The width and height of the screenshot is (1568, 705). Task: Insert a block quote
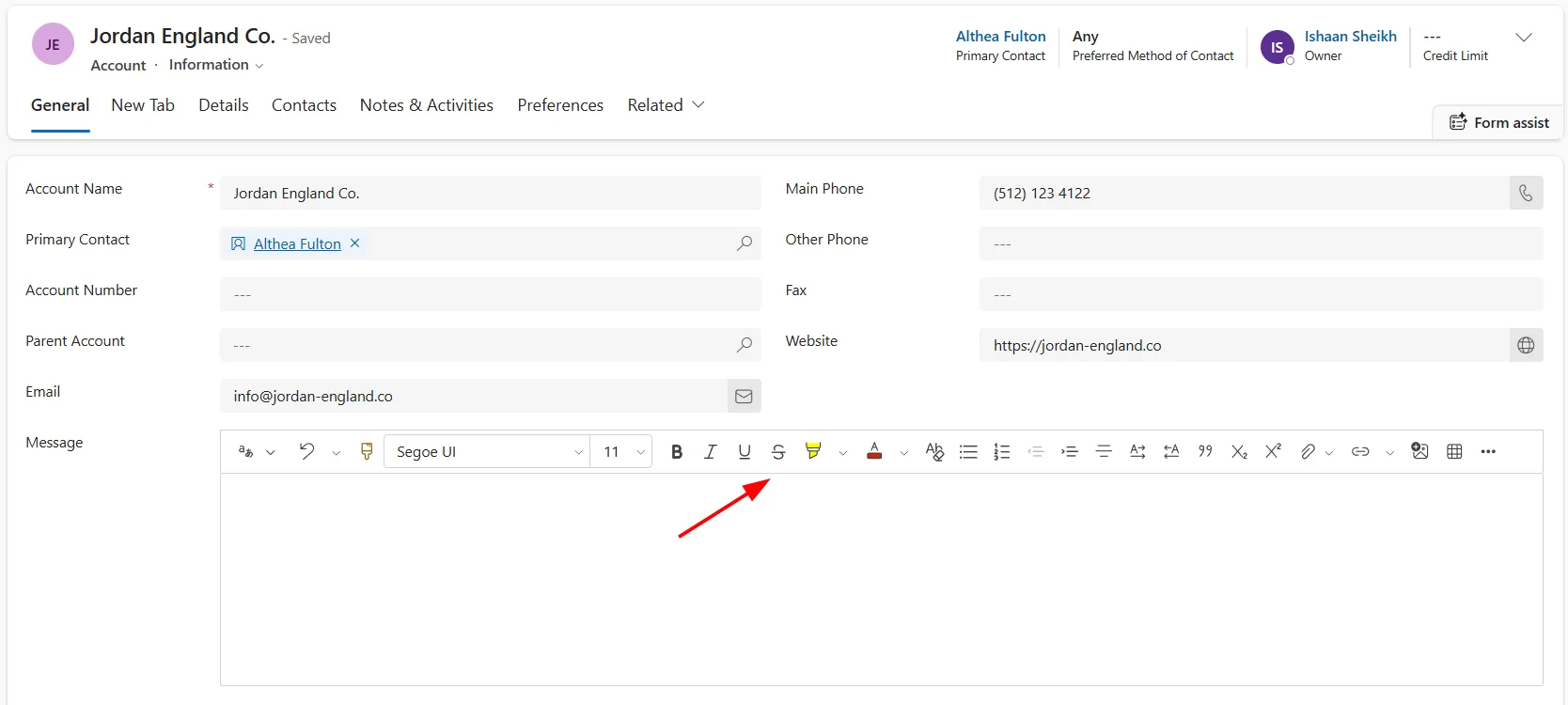(x=1205, y=452)
